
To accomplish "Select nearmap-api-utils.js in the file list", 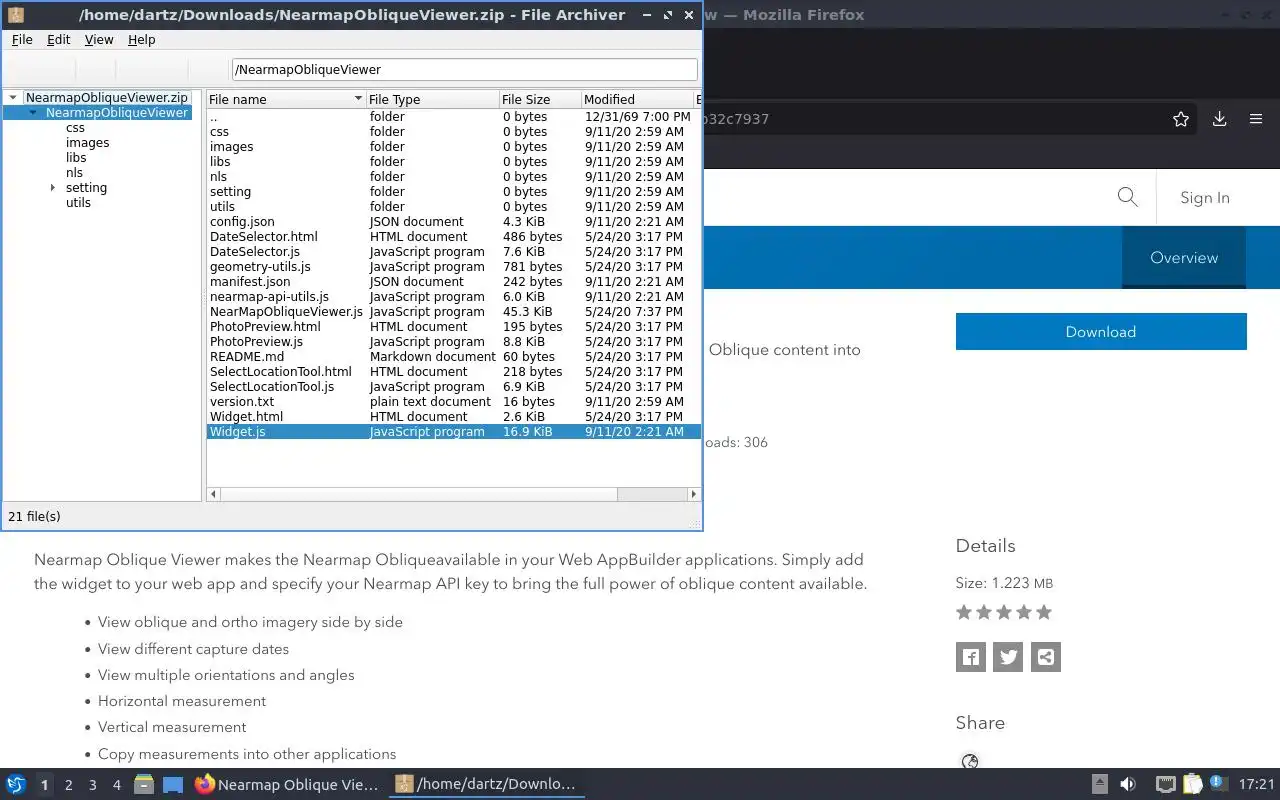I will click(453, 297).
